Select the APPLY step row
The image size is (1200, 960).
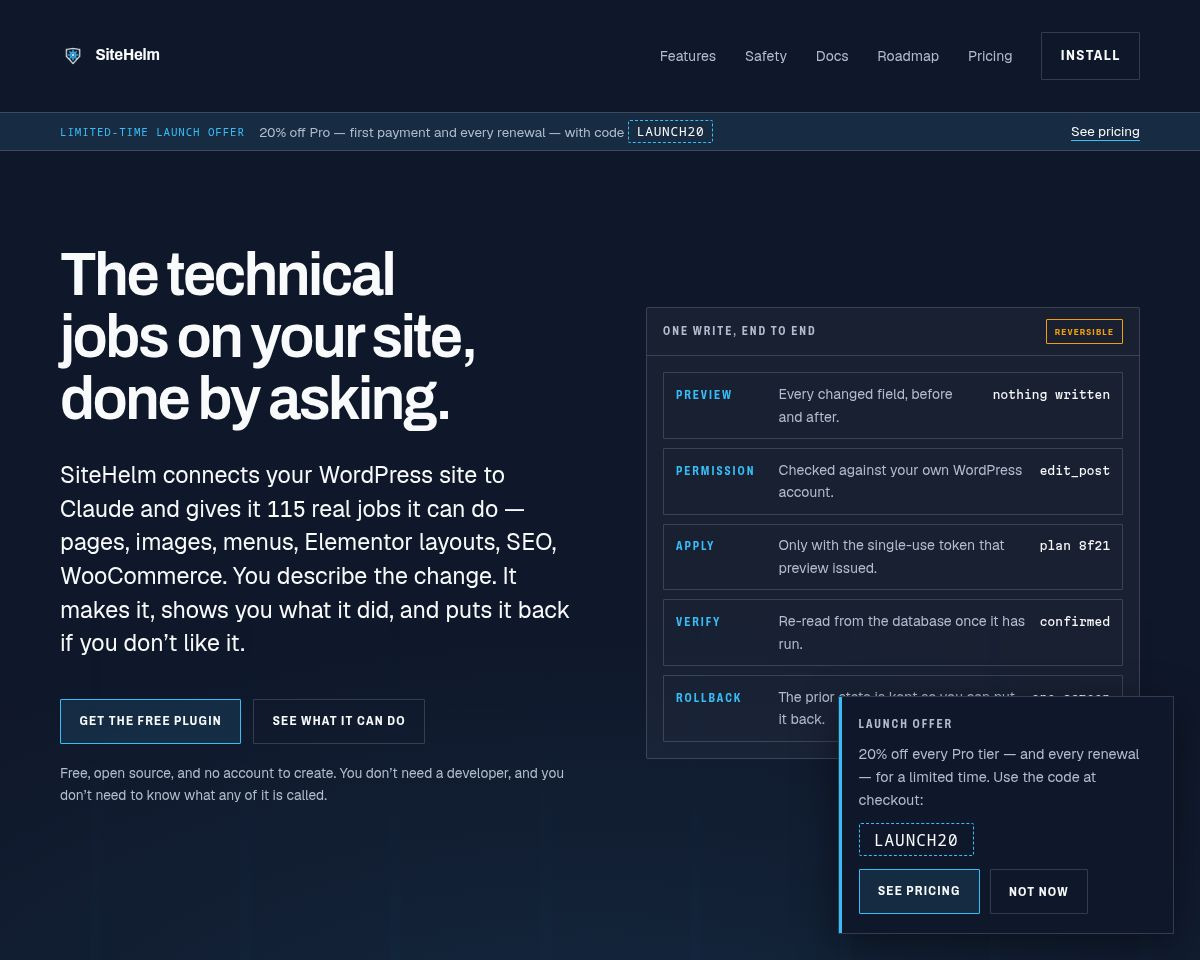[x=893, y=557]
